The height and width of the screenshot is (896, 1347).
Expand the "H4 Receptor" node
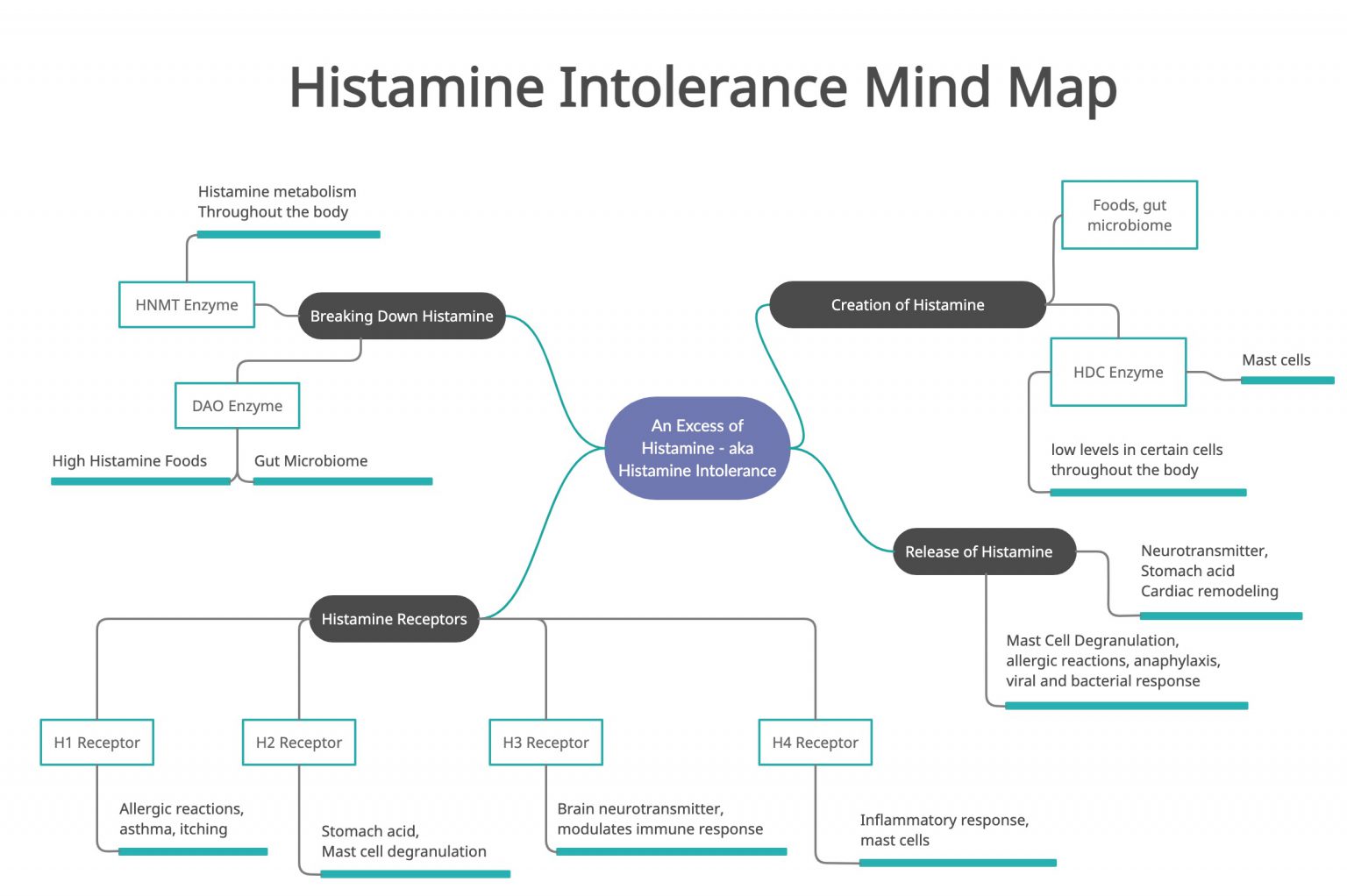[815, 742]
